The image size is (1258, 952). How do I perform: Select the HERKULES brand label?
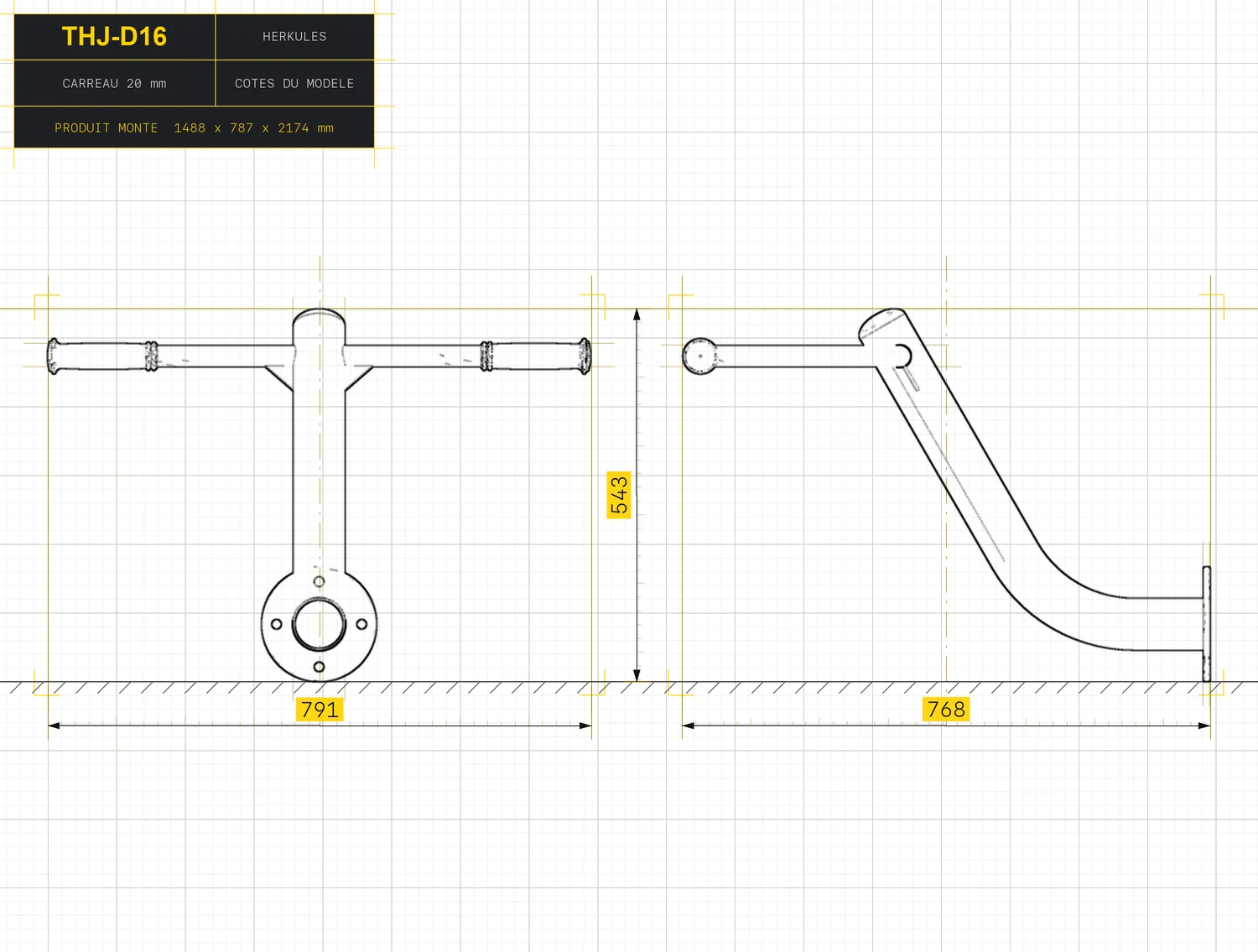(x=294, y=37)
